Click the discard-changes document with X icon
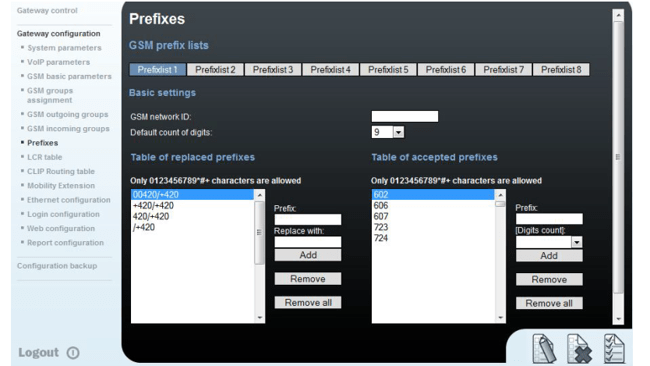The image size is (650, 366). coord(579,349)
